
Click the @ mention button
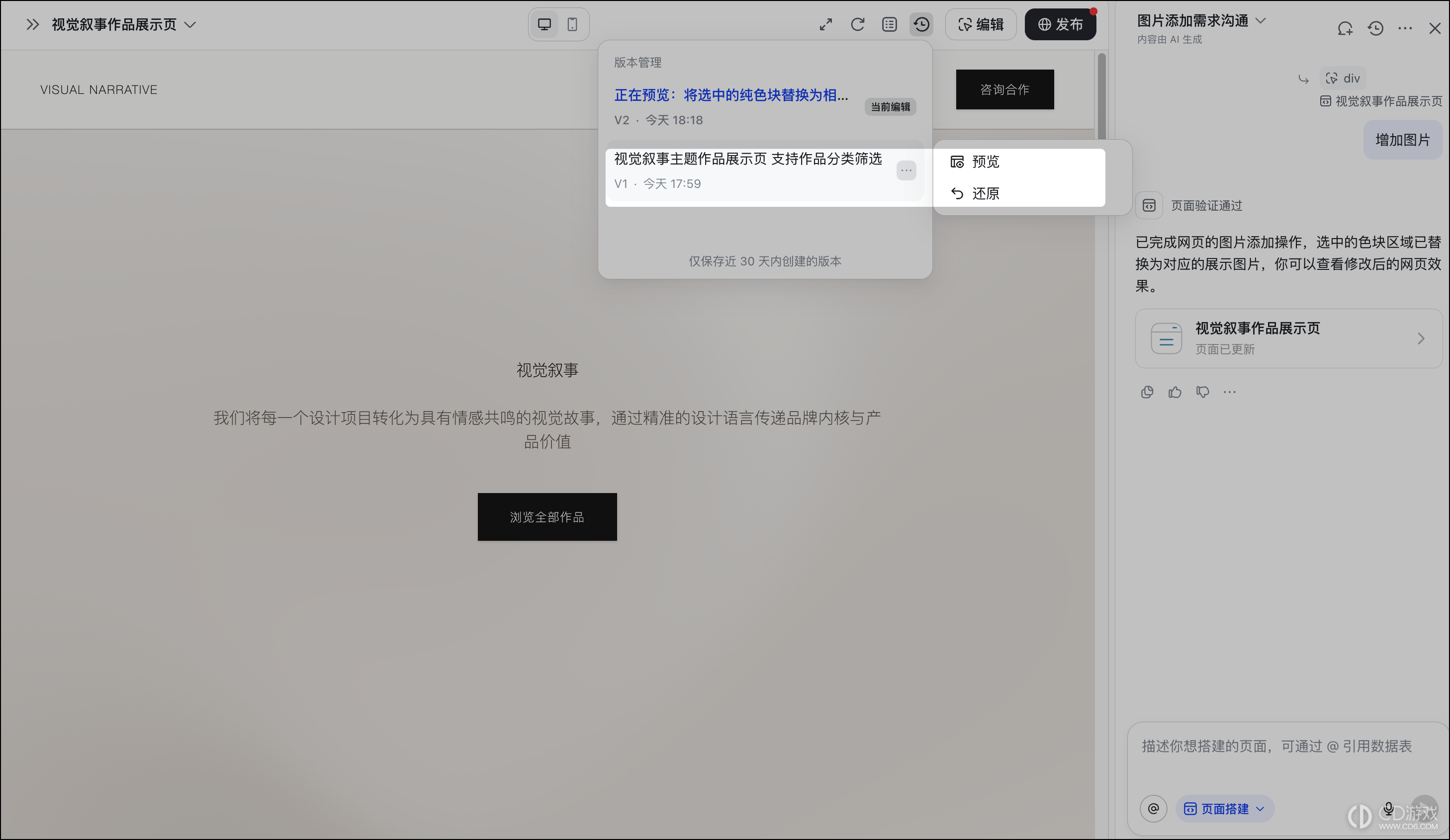coord(1153,808)
